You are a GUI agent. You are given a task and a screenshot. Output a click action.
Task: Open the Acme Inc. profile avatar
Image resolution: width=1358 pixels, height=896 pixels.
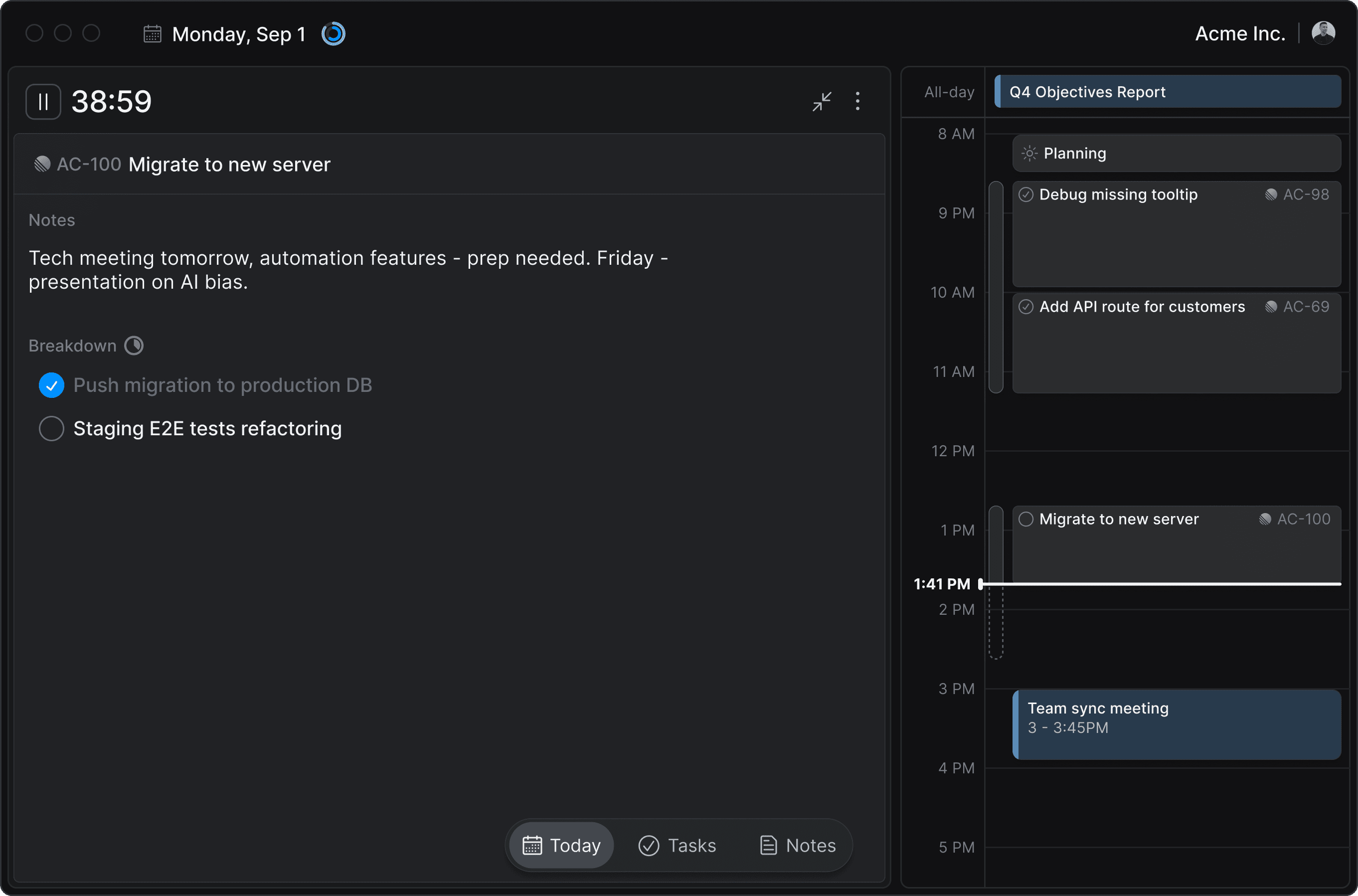[x=1324, y=32]
